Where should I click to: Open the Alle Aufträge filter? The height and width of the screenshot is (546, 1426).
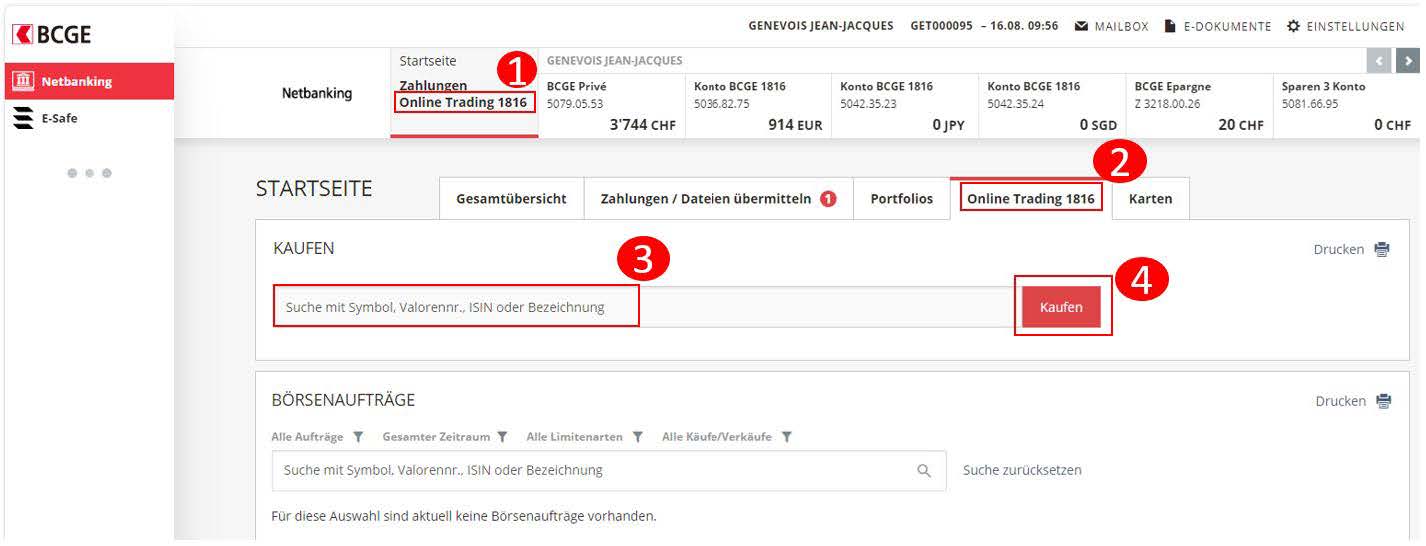point(317,437)
